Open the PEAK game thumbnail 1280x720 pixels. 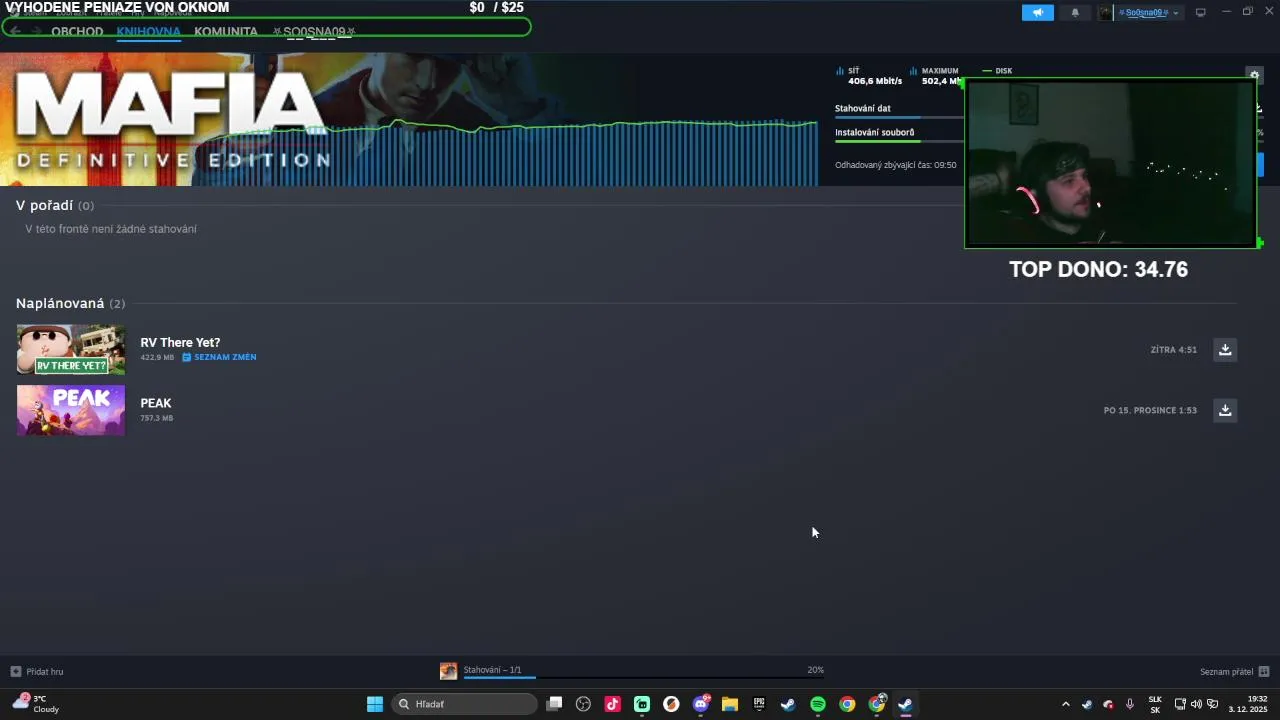(71, 410)
